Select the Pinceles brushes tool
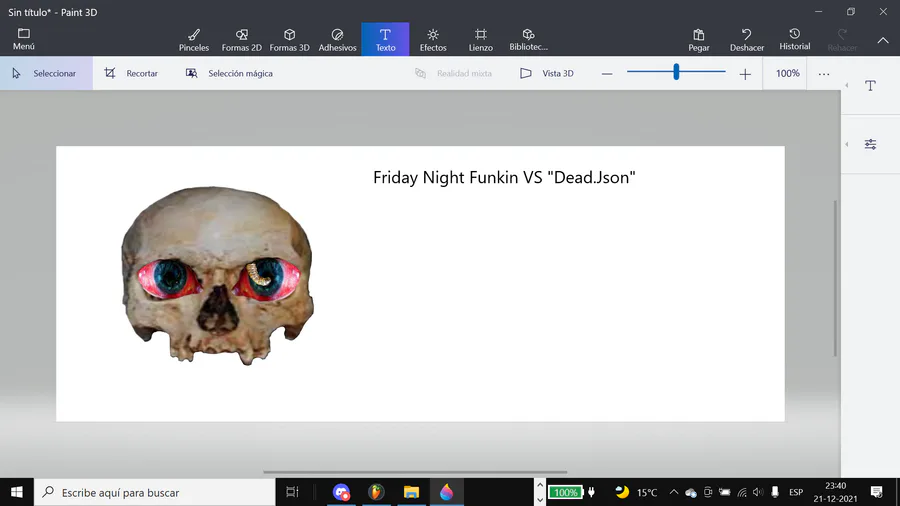 click(x=194, y=40)
